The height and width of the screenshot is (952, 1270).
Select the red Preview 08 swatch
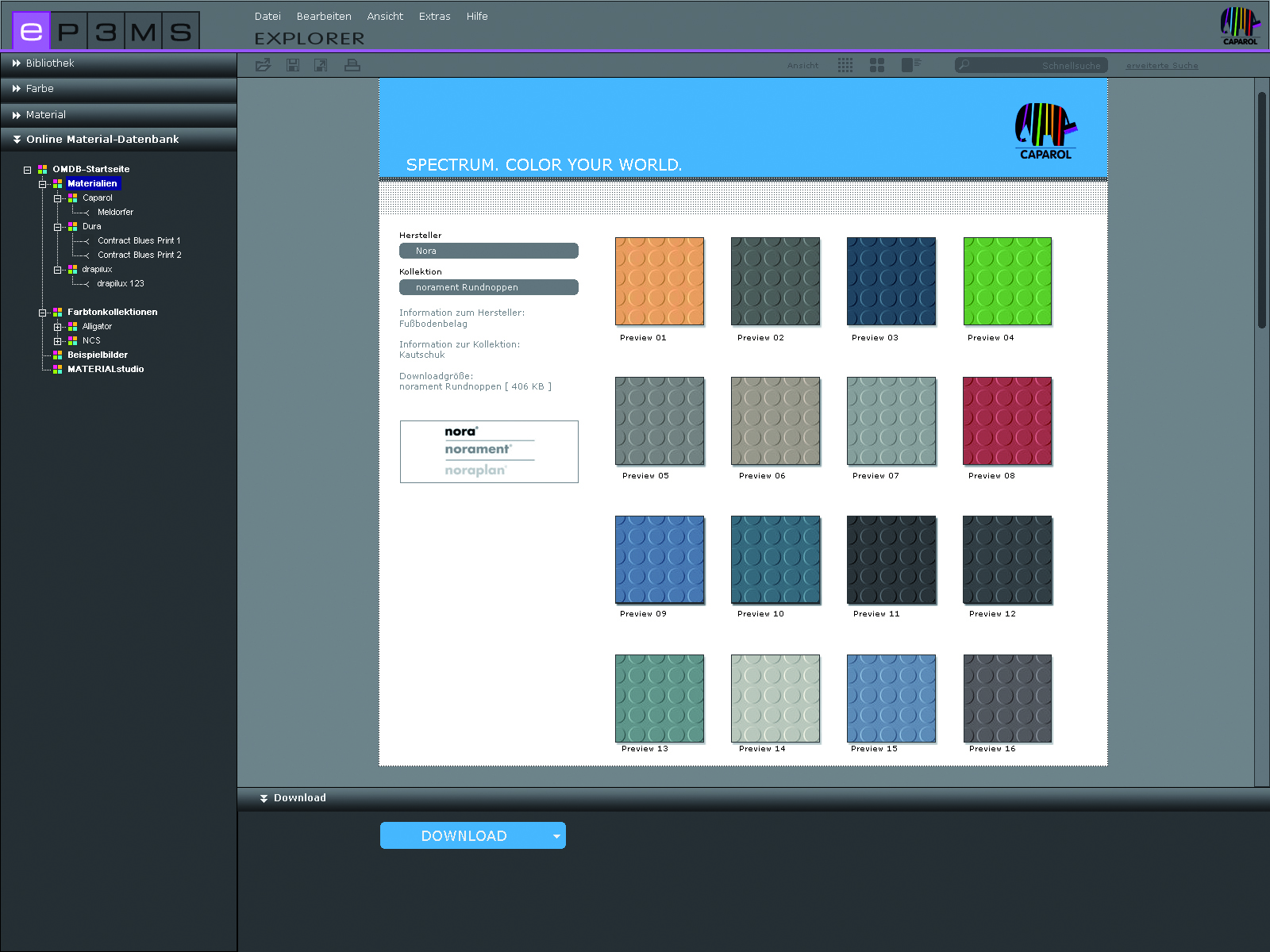tap(1006, 421)
